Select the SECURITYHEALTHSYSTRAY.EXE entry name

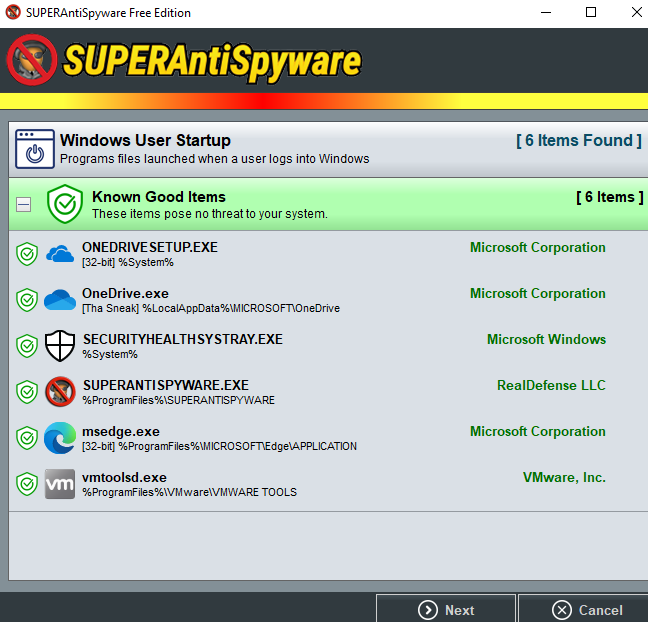[x=183, y=339]
